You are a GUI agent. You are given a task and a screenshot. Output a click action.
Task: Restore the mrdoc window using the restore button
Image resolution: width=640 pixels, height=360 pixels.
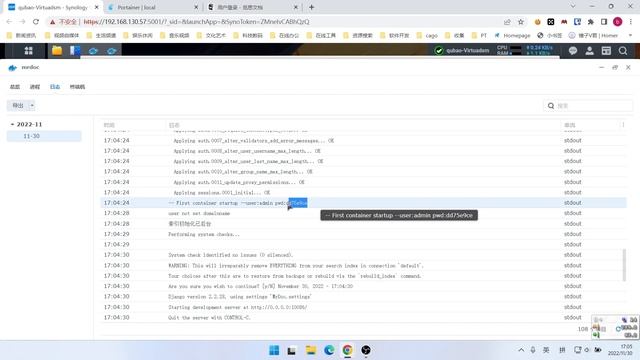pos(615,67)
